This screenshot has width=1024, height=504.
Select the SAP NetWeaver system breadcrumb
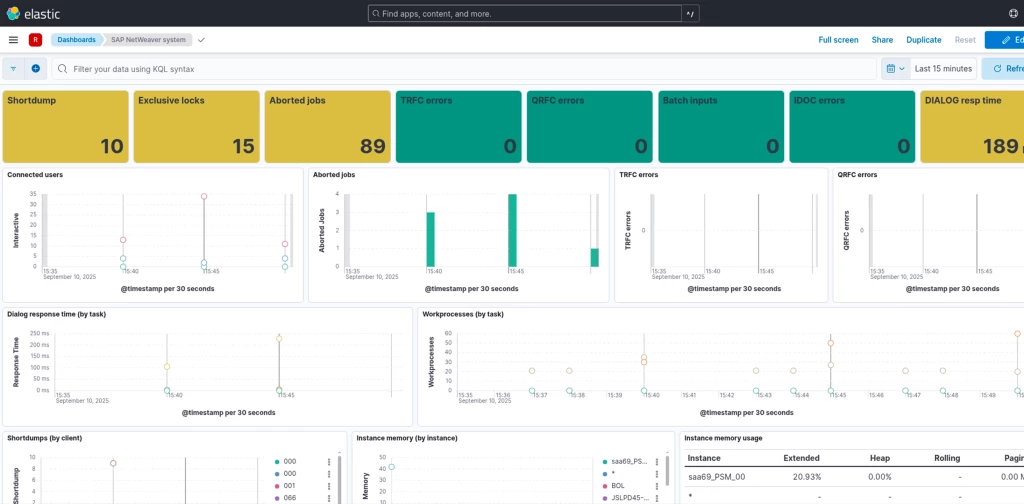(x=148, y=40)
